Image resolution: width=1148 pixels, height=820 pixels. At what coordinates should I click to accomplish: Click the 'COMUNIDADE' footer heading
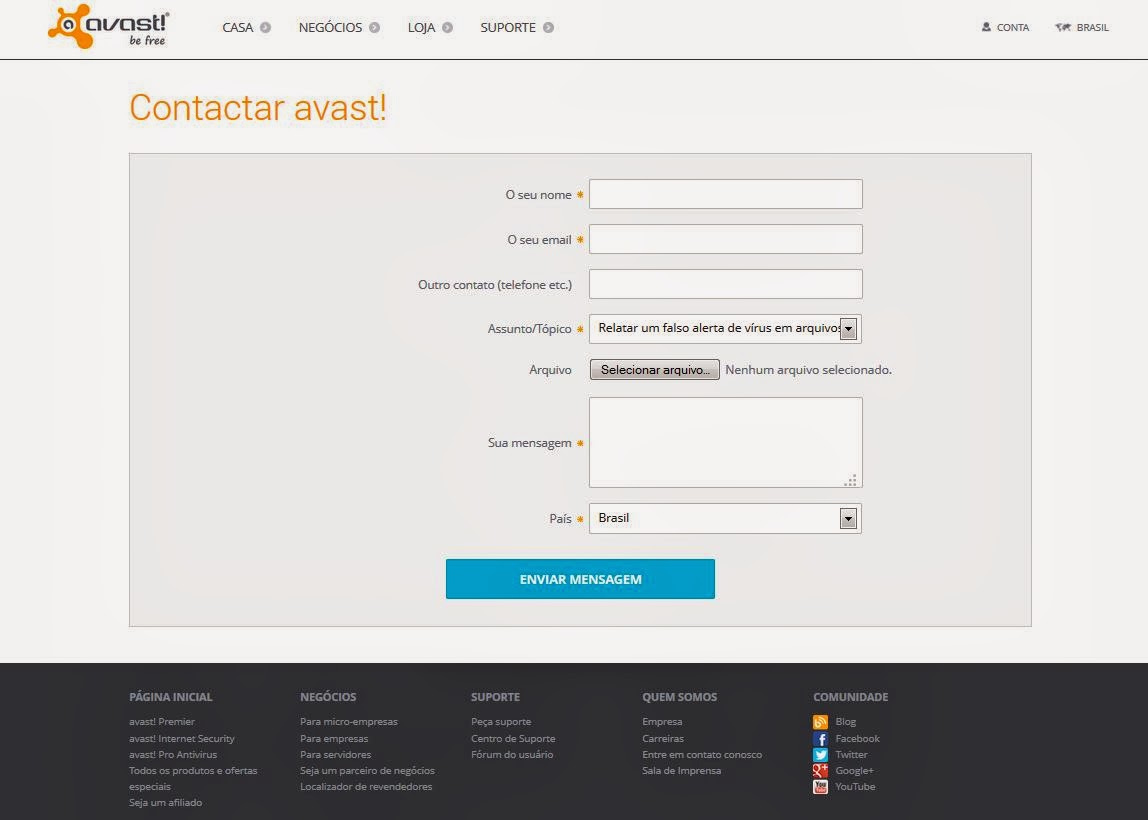851,697
